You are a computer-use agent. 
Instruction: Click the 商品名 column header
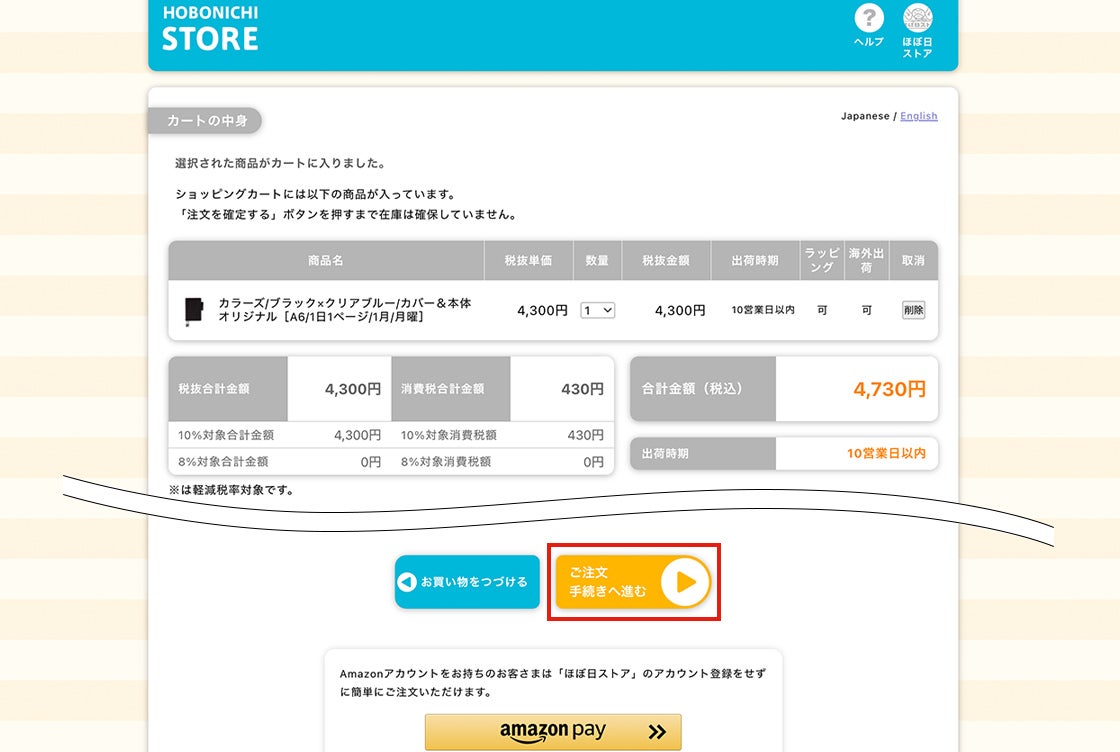(x=325, y=260)
